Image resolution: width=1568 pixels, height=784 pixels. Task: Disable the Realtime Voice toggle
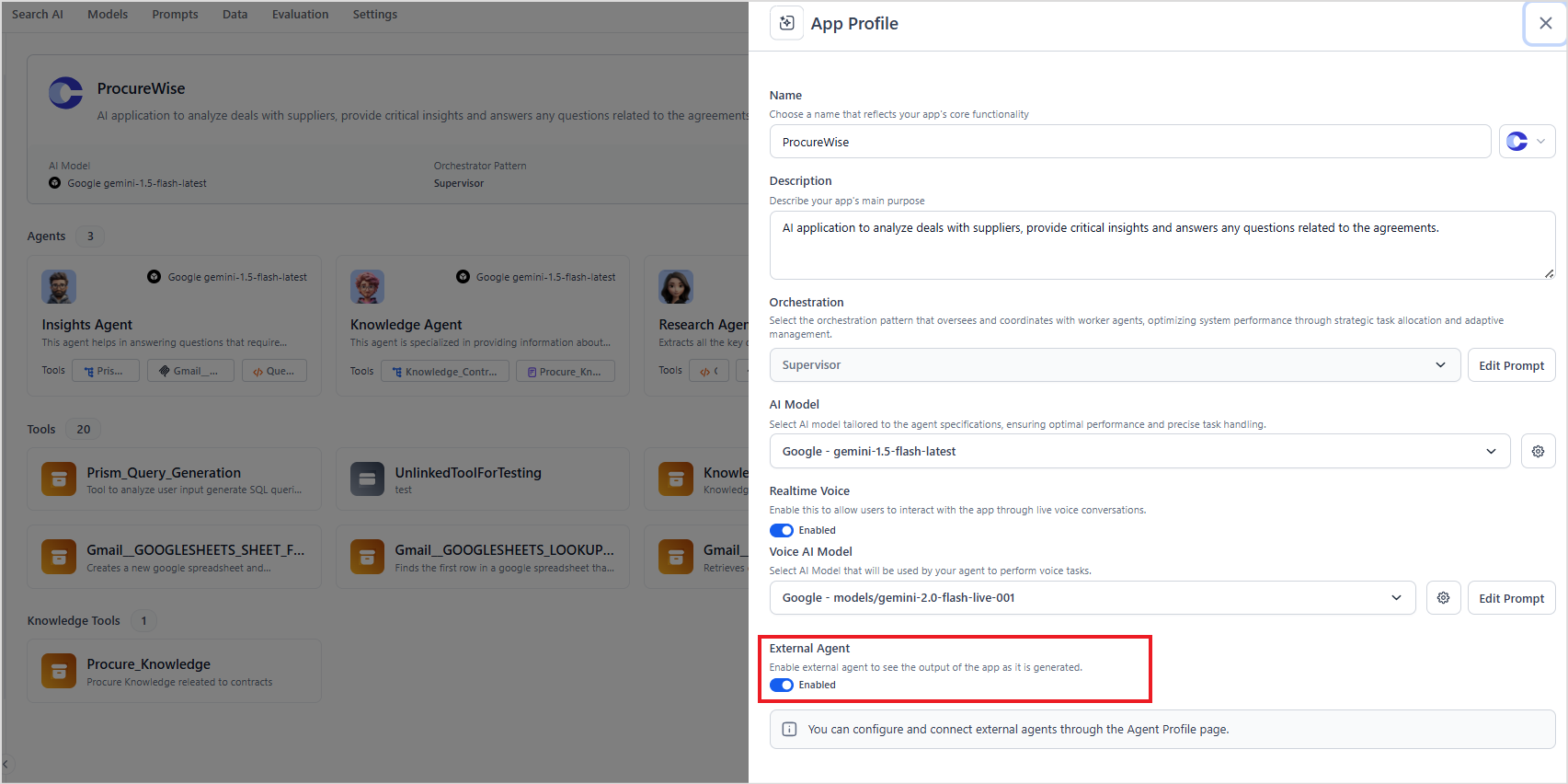782,530
